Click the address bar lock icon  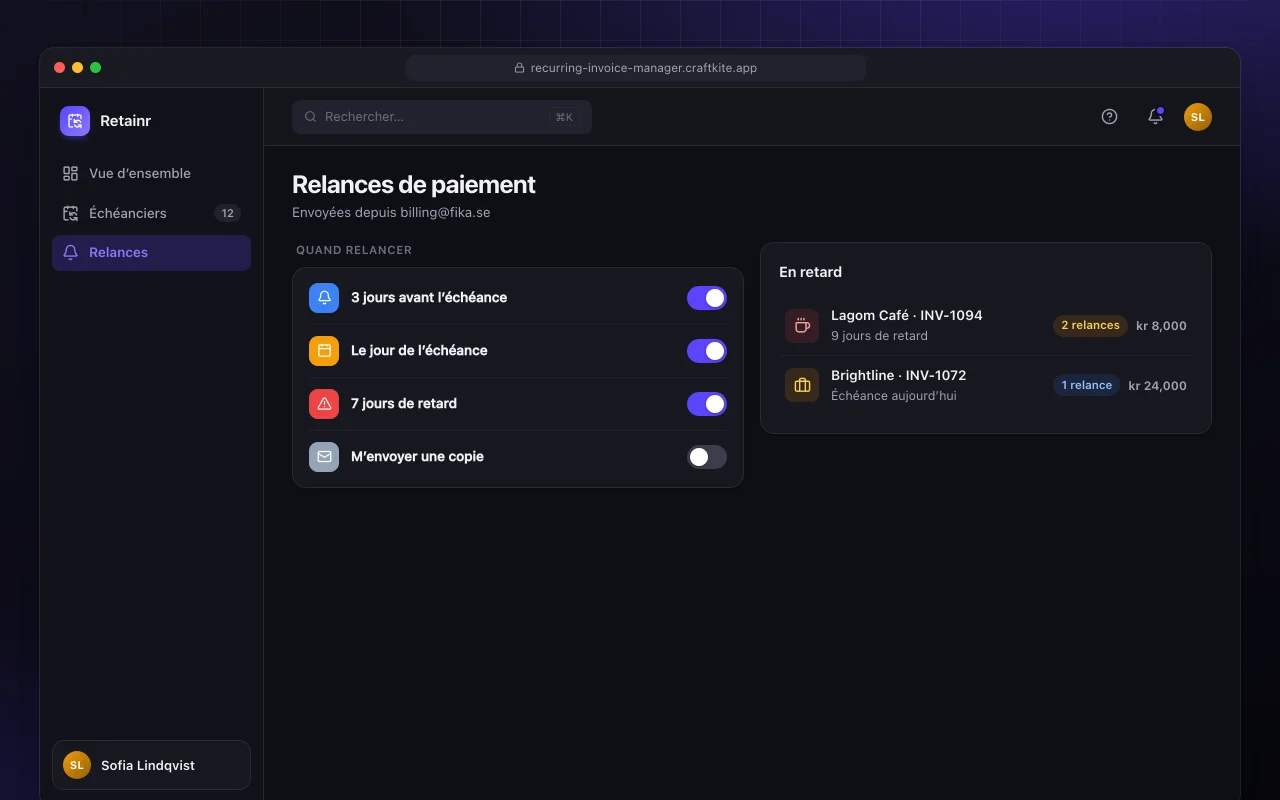[x=519, y=68]
